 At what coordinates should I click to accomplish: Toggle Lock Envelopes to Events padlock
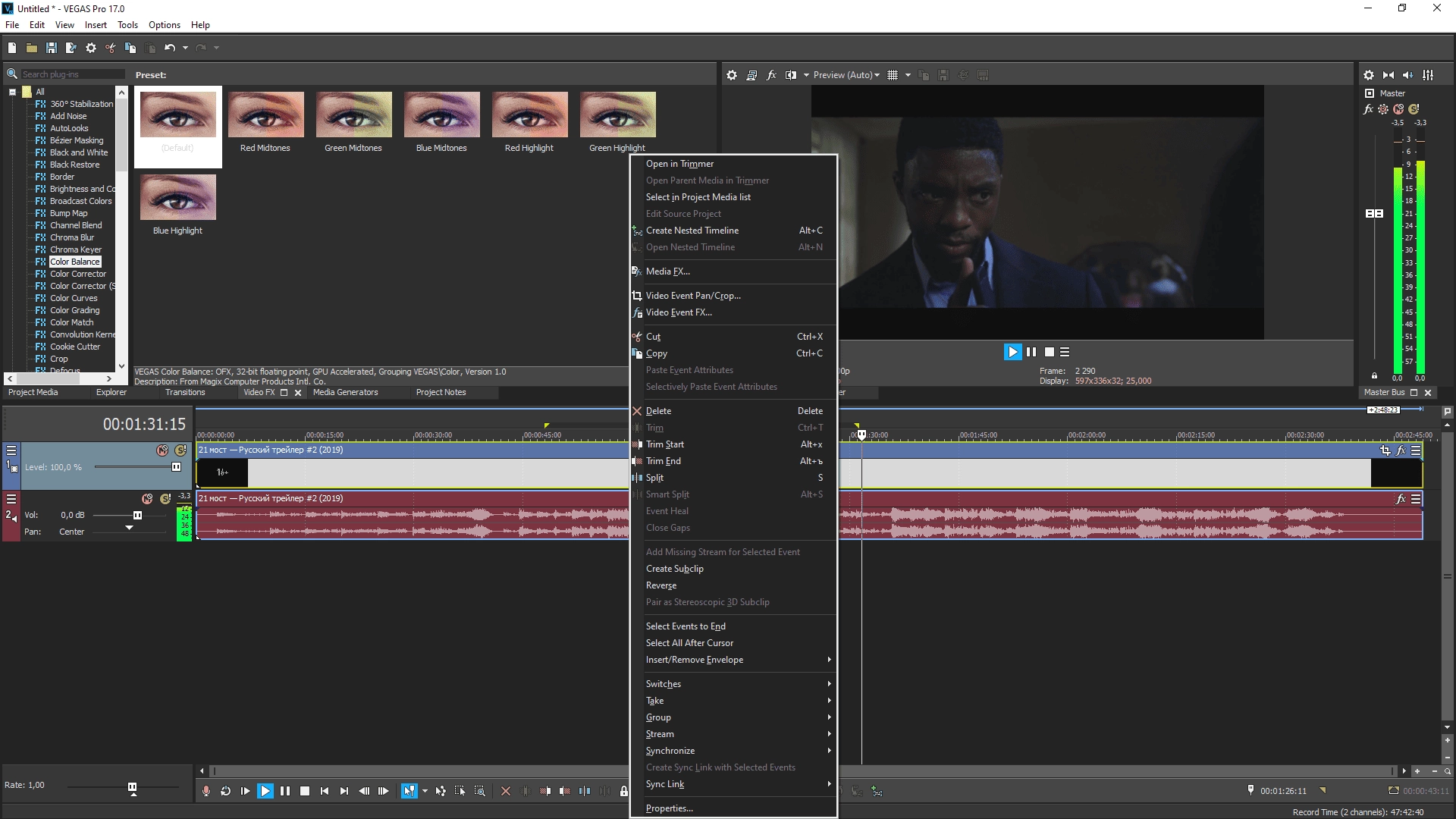click(624, 791)
